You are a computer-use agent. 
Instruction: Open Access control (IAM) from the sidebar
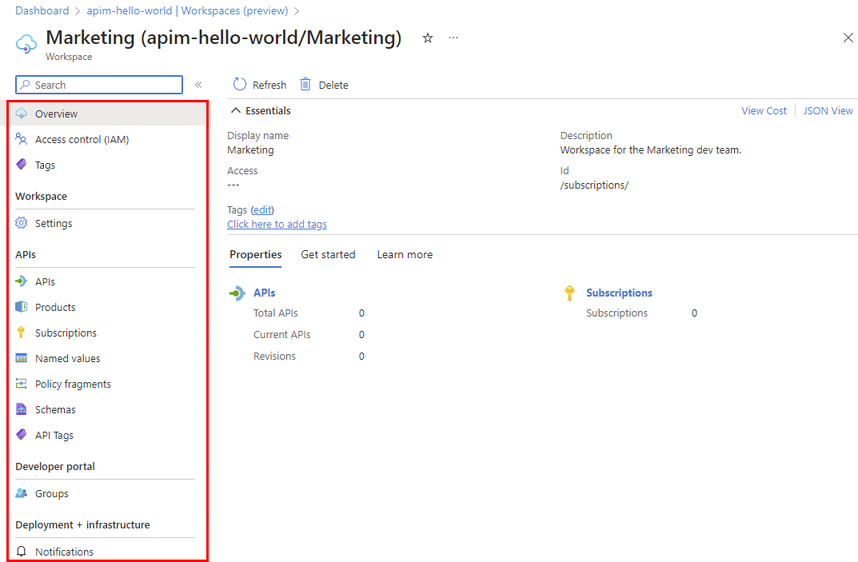[x=81, y=140]
